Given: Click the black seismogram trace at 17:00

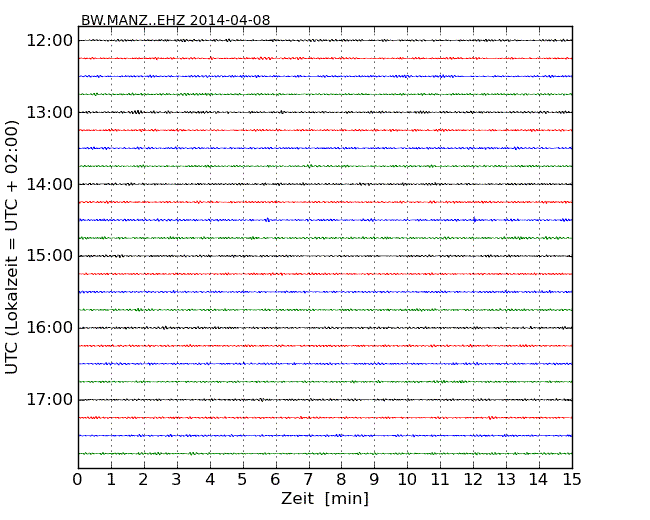Looking at the screenshot, I should pos(325,400).
